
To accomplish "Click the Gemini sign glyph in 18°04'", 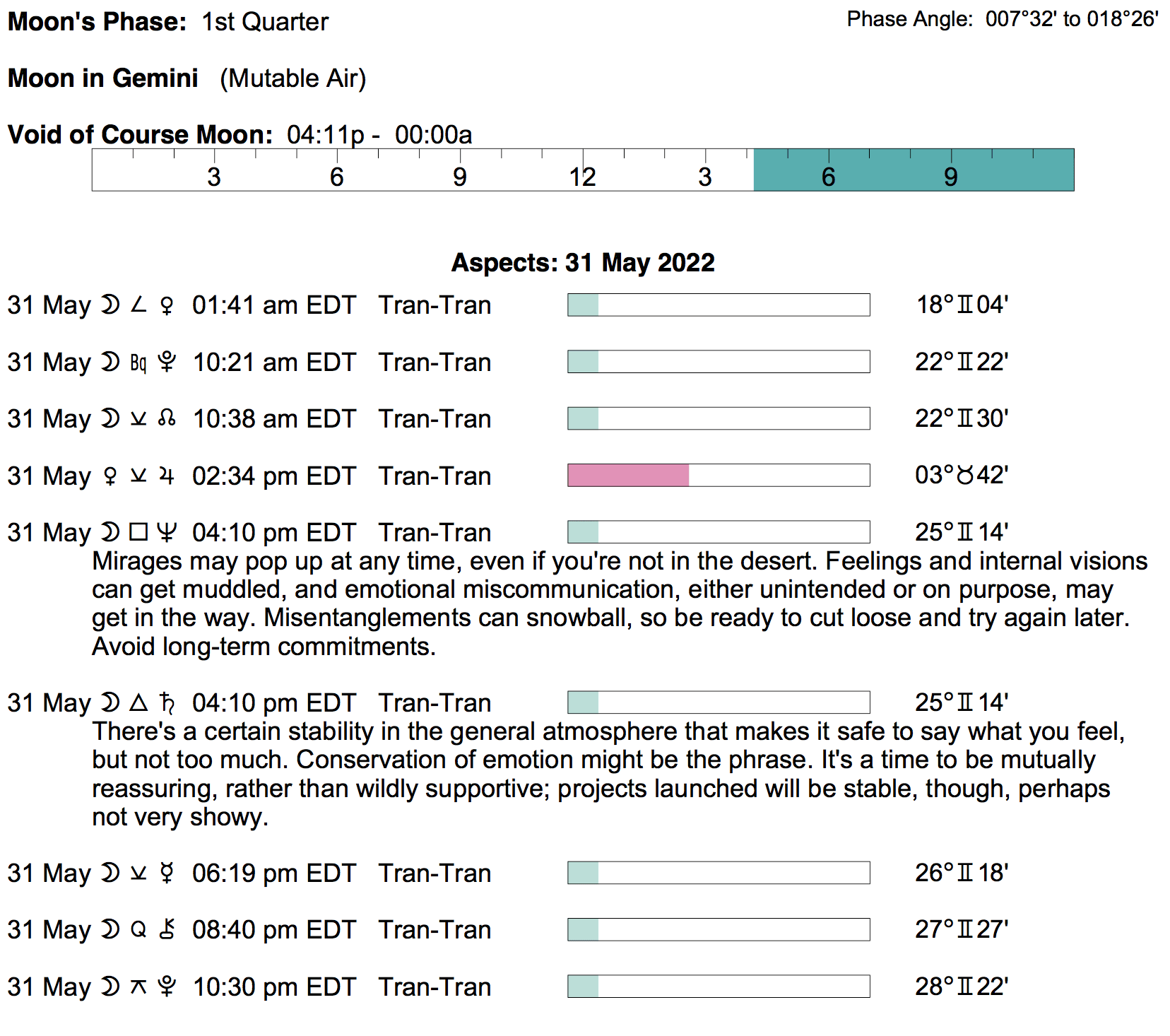I will tap(965, 305).
